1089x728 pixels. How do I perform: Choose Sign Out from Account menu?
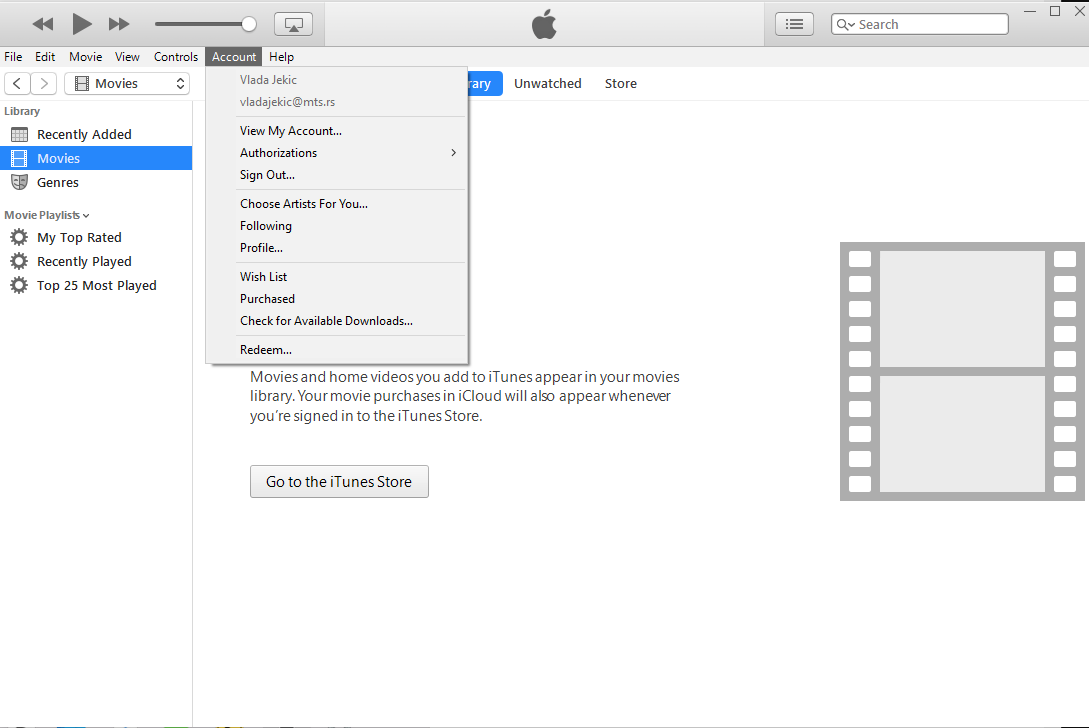click(337, 175)
